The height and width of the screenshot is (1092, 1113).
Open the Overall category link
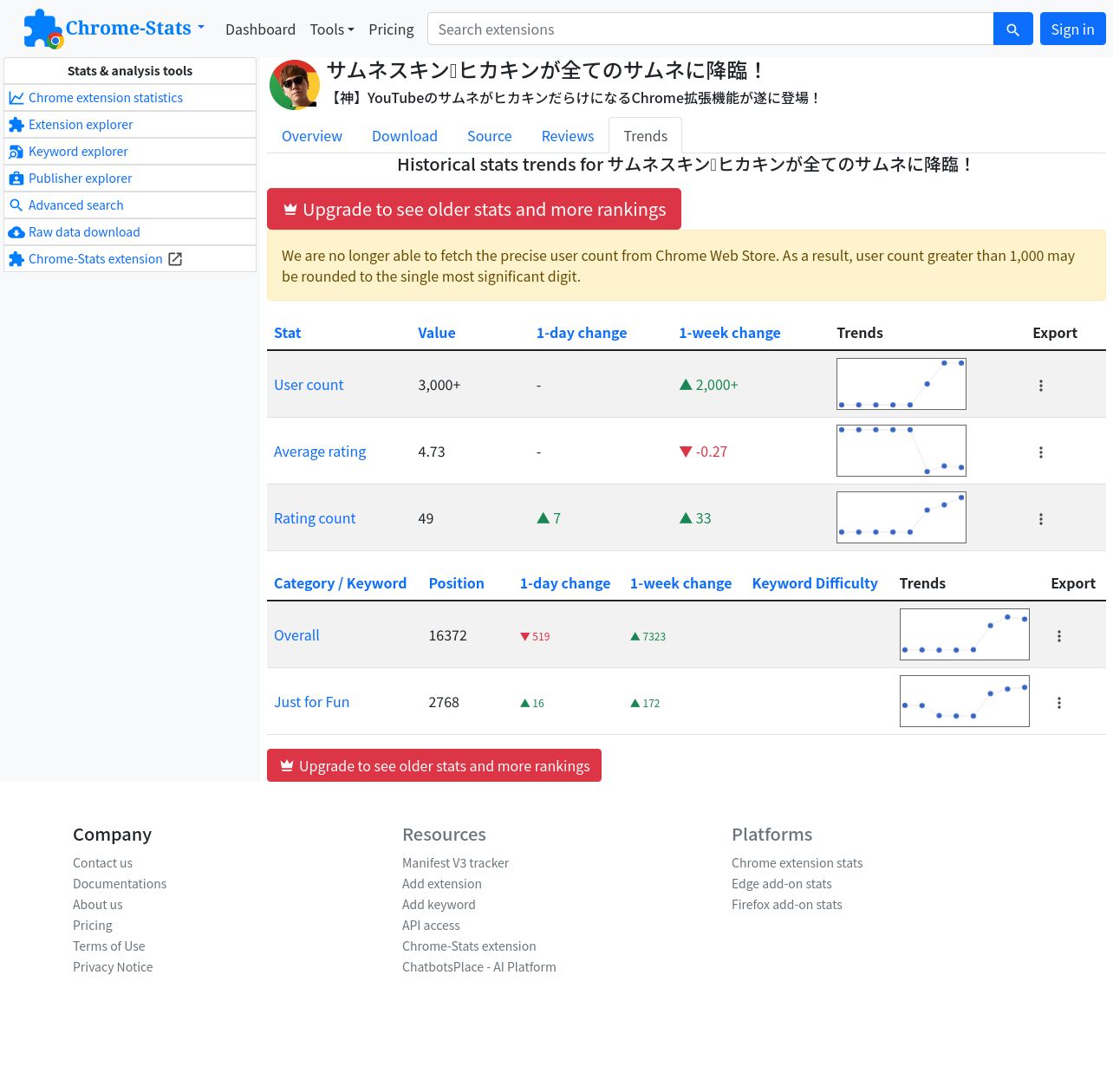pos(296,635)
